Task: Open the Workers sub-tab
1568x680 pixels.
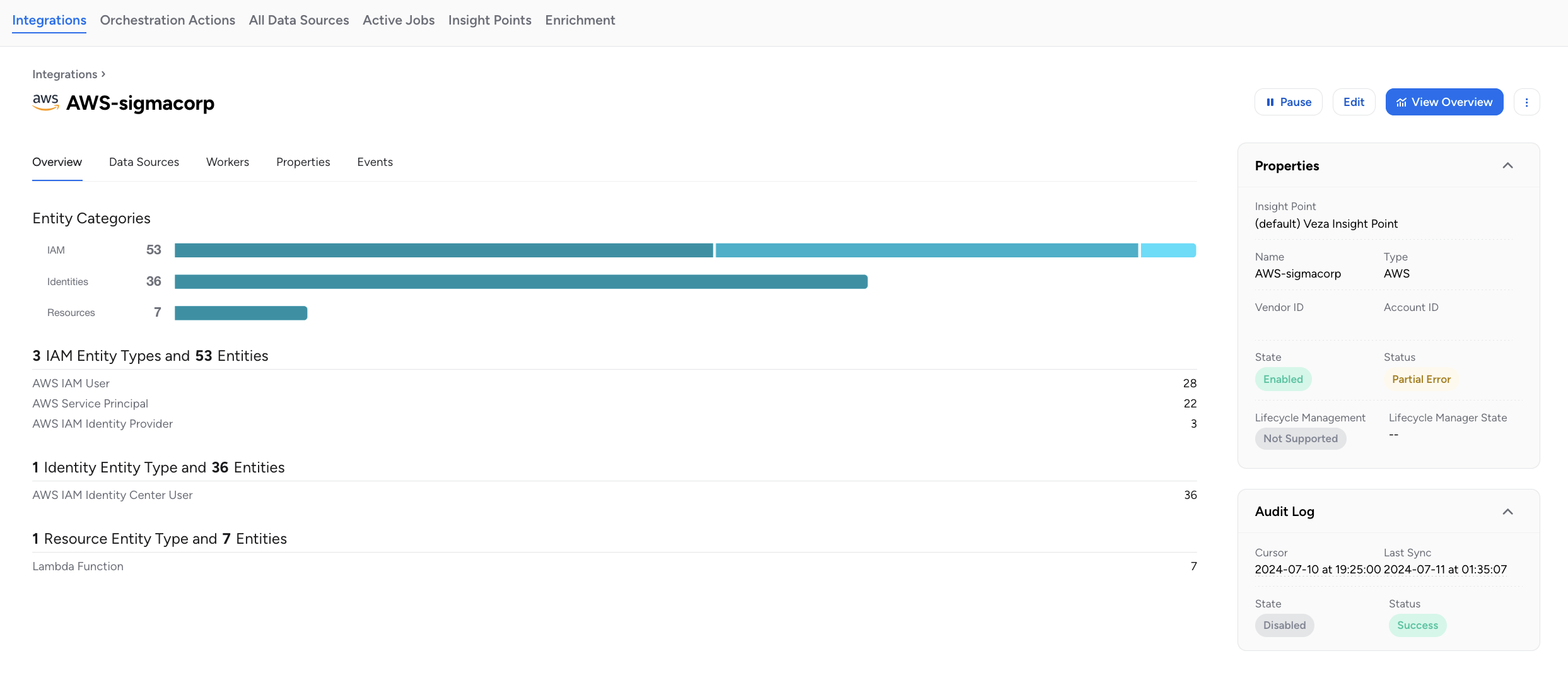Action: point(228,162)
